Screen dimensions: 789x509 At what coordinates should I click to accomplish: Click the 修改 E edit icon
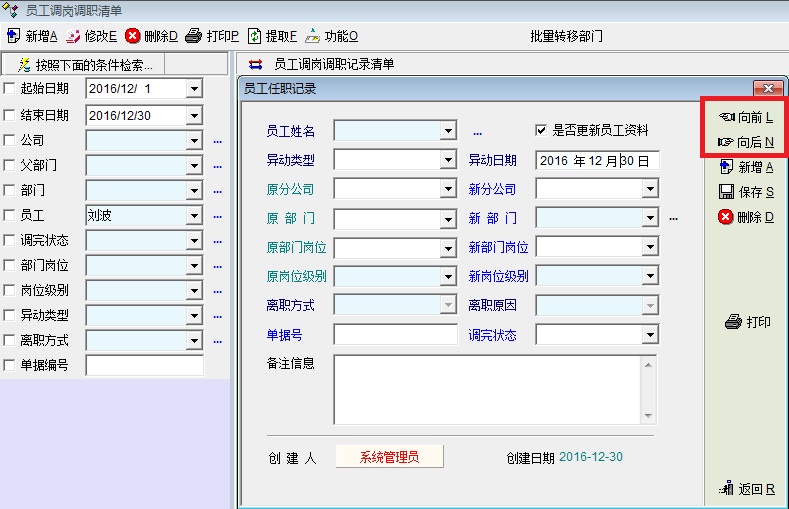(73, 36)
